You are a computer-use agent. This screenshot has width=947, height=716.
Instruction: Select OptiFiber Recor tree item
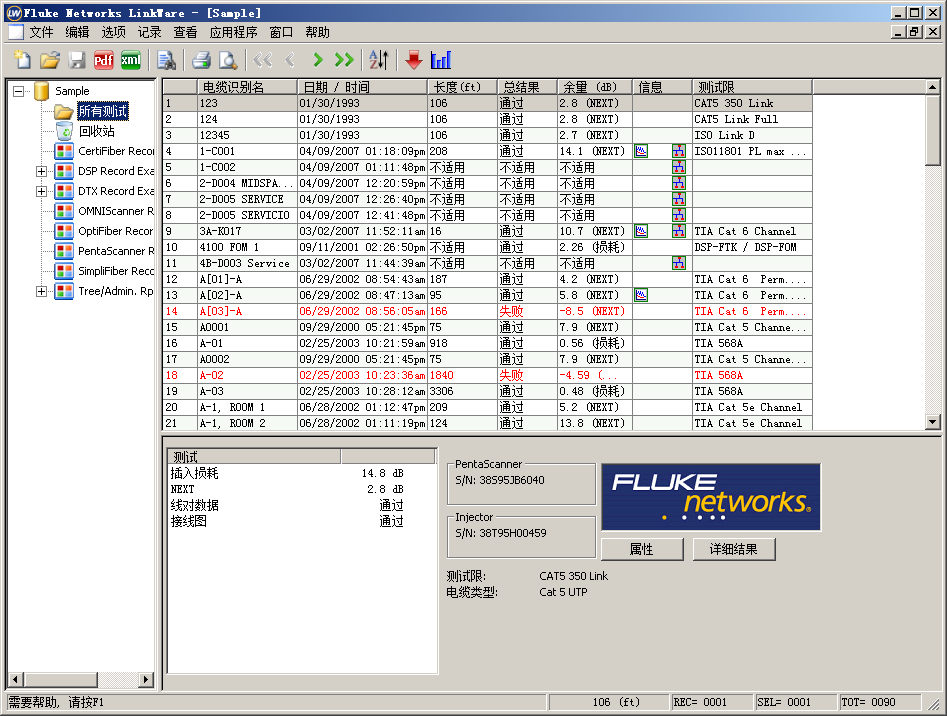(x=115, y=231)
